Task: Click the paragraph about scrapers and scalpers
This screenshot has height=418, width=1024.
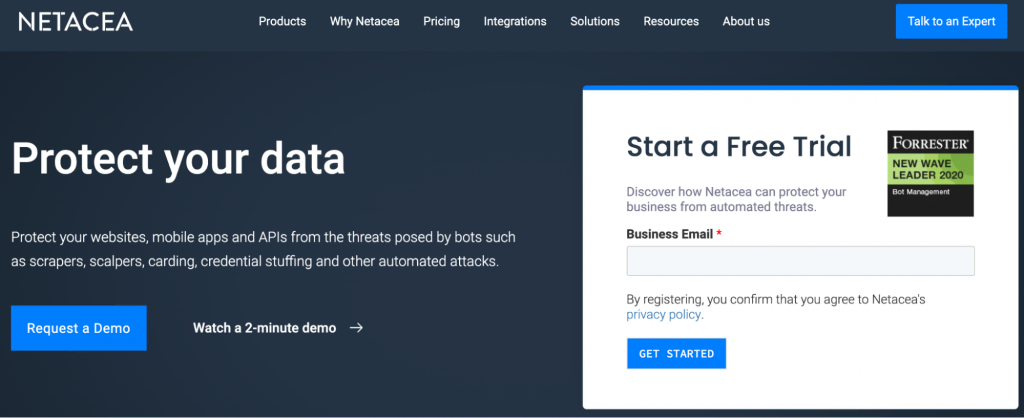Action: (x=264, y=249)
